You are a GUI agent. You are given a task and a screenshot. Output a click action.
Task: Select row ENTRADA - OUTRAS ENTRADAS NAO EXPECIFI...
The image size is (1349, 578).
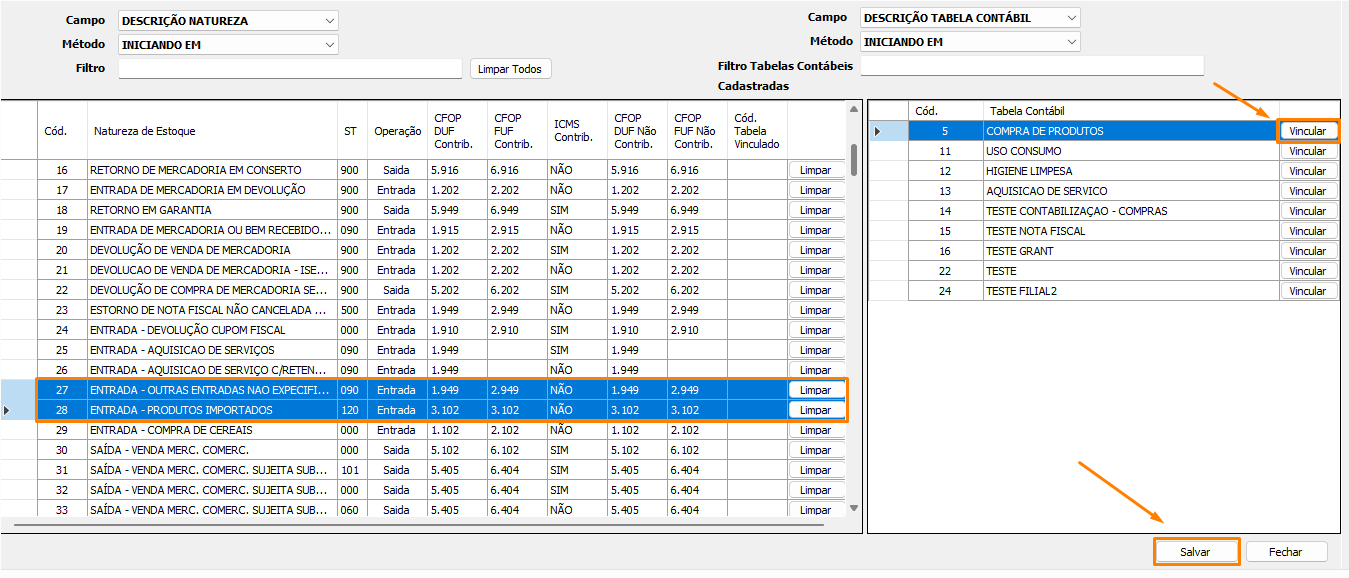tap(423, 390)
